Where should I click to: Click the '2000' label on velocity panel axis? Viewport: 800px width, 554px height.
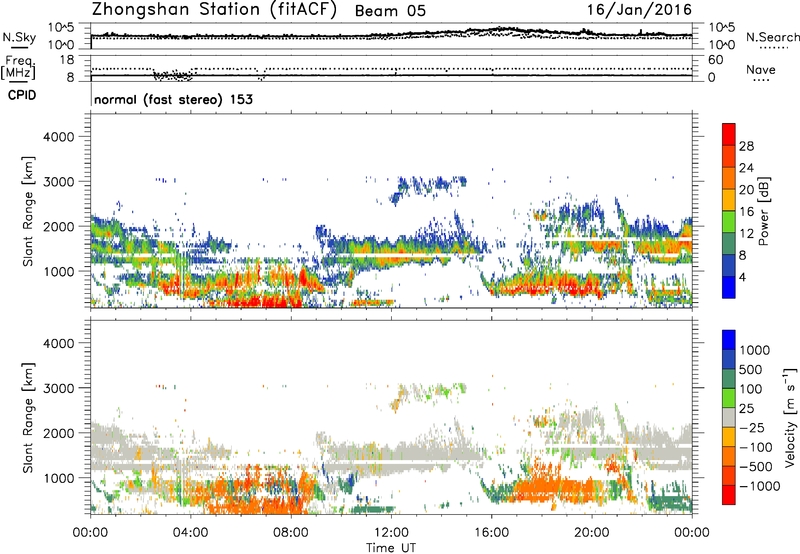[58, 433]
